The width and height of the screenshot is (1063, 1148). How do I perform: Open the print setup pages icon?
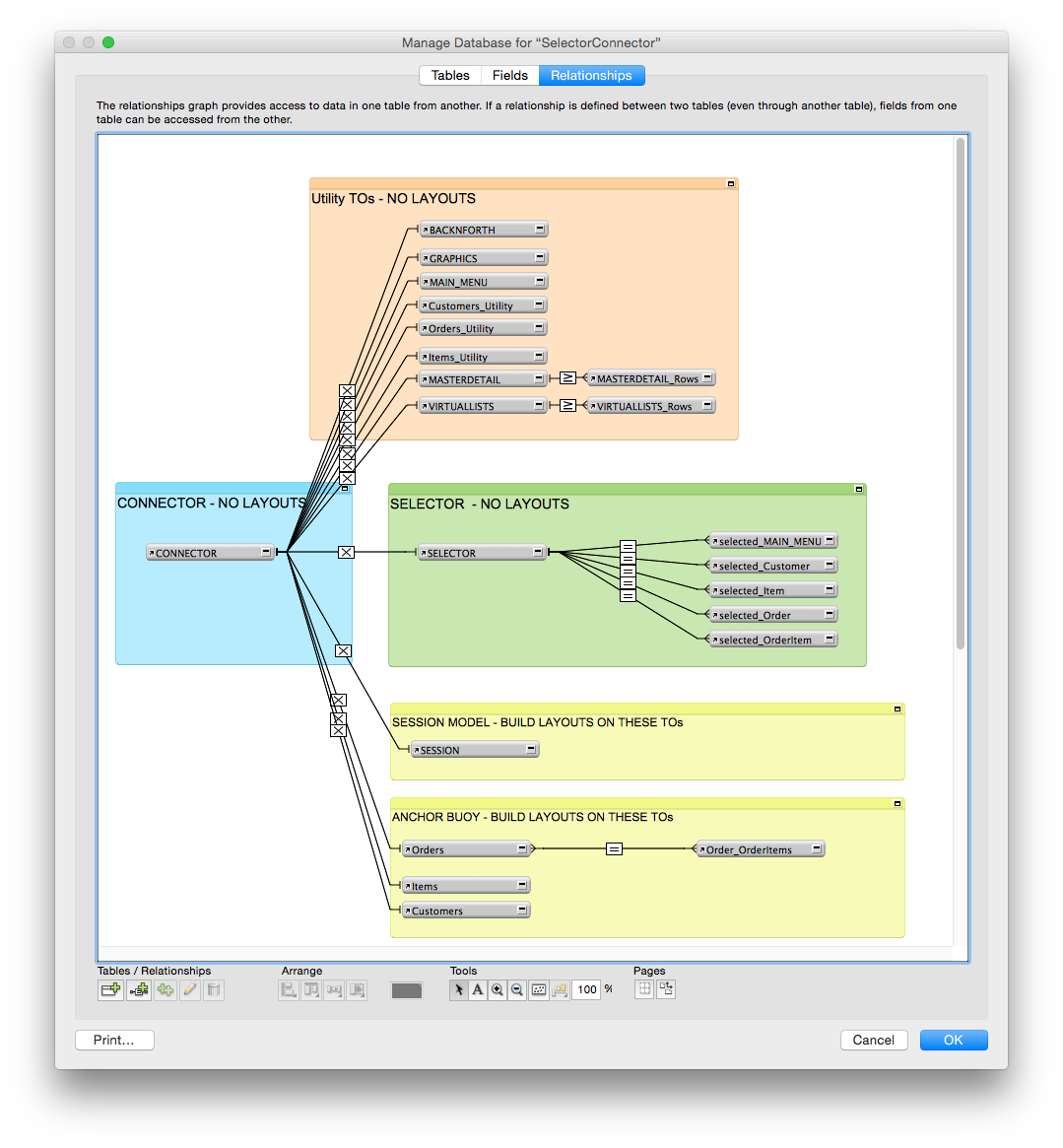tap(666, 989)
